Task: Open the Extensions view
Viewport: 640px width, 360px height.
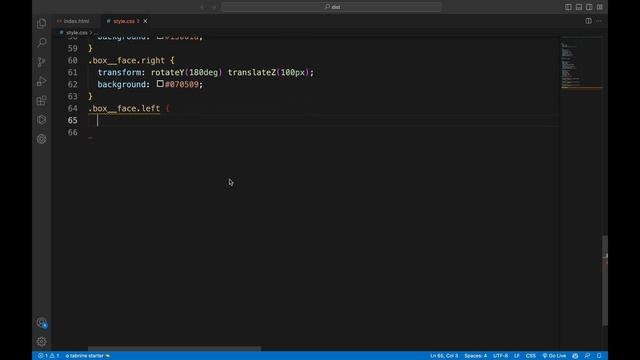Action: 41,100
